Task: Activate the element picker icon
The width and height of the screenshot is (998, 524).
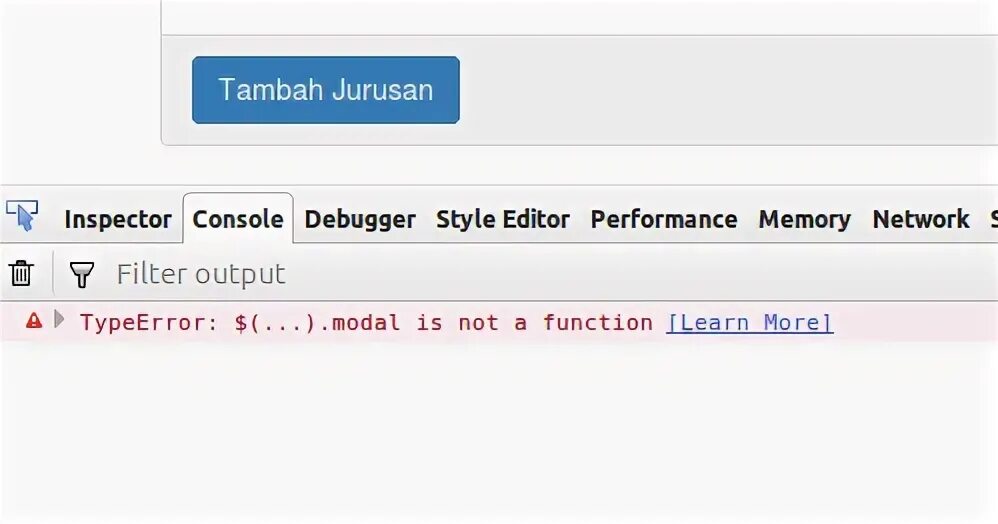Action: (21, 216)
